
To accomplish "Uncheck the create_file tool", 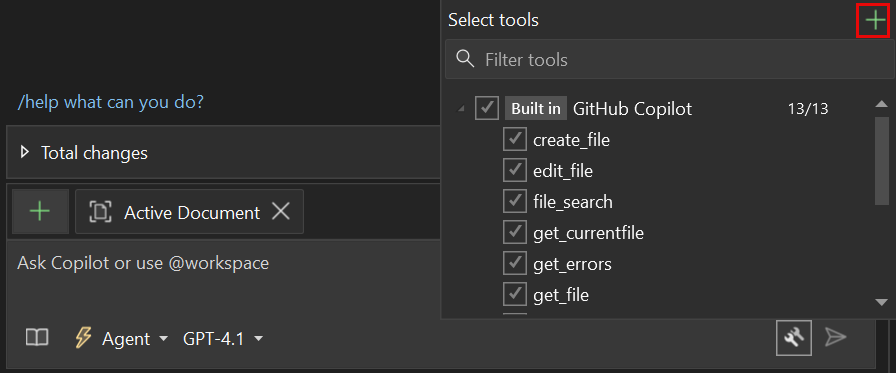I will [515, 139].
